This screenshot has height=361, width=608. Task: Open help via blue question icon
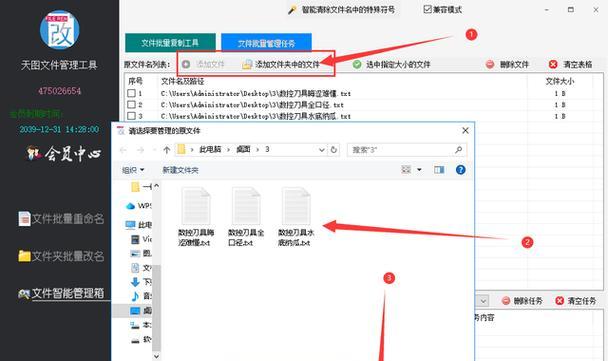460,169
